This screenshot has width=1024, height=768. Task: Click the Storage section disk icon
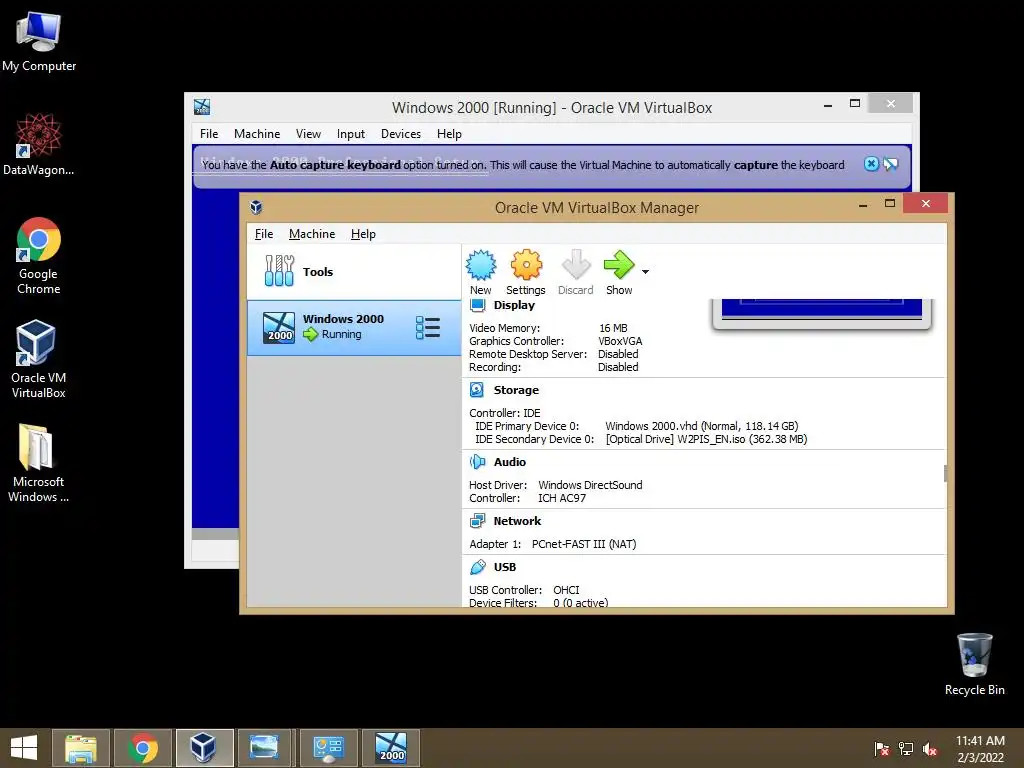477,390
